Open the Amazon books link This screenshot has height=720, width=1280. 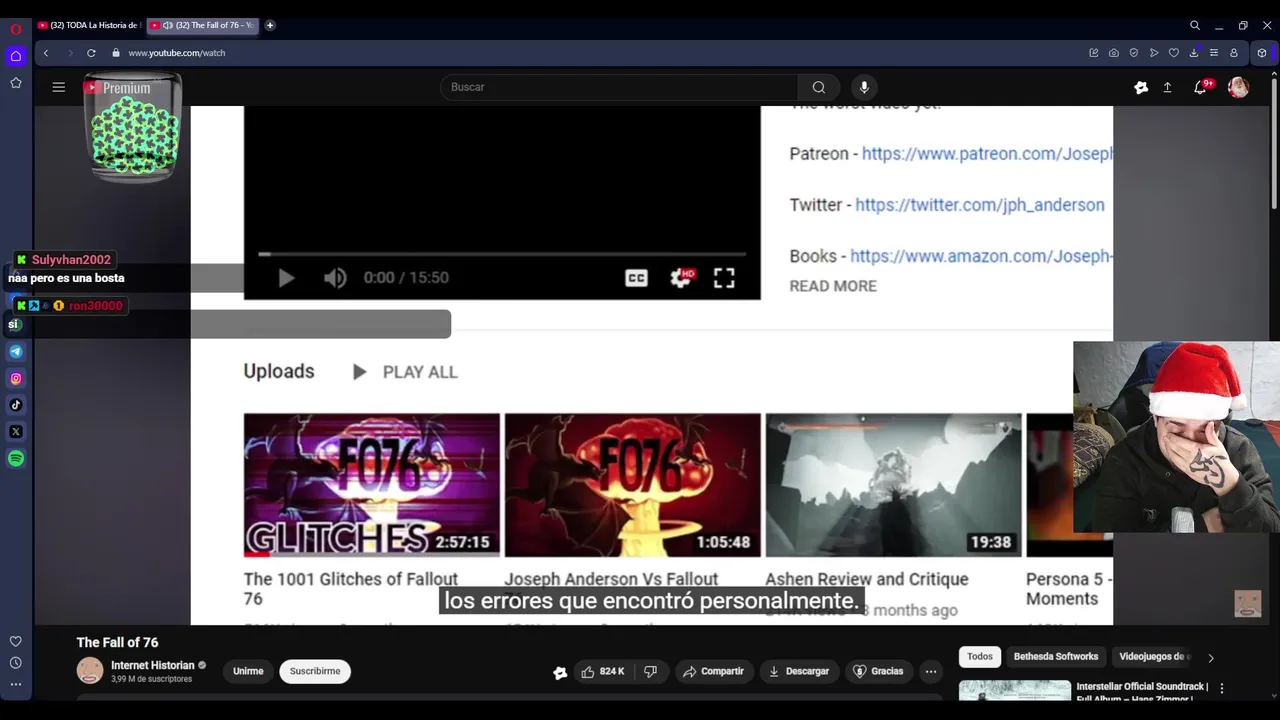(981, 256)
